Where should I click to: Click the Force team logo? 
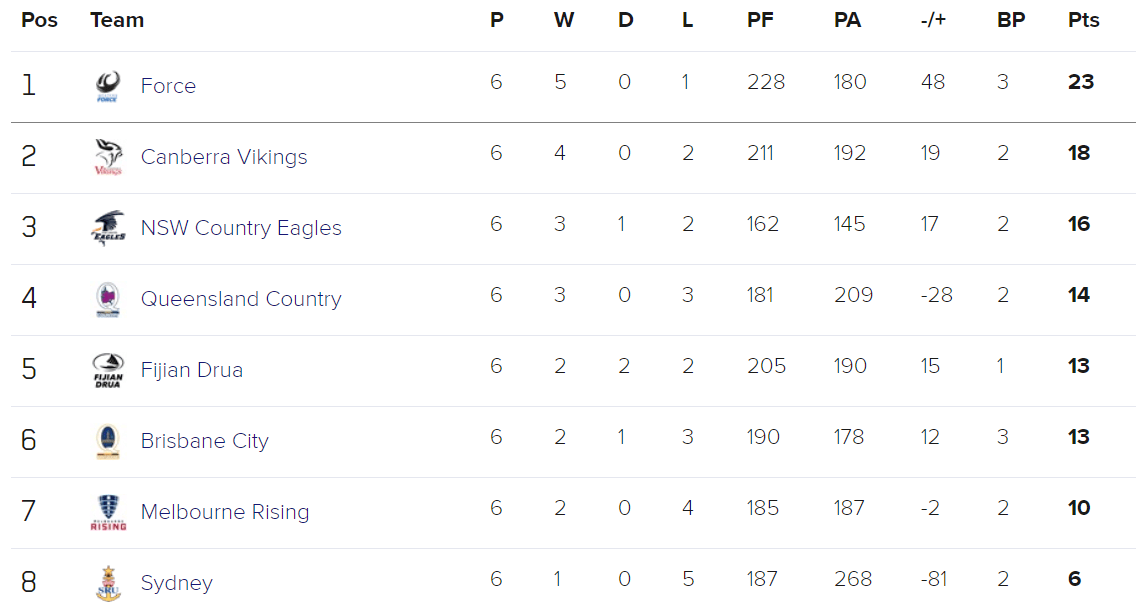coord(108,86)
